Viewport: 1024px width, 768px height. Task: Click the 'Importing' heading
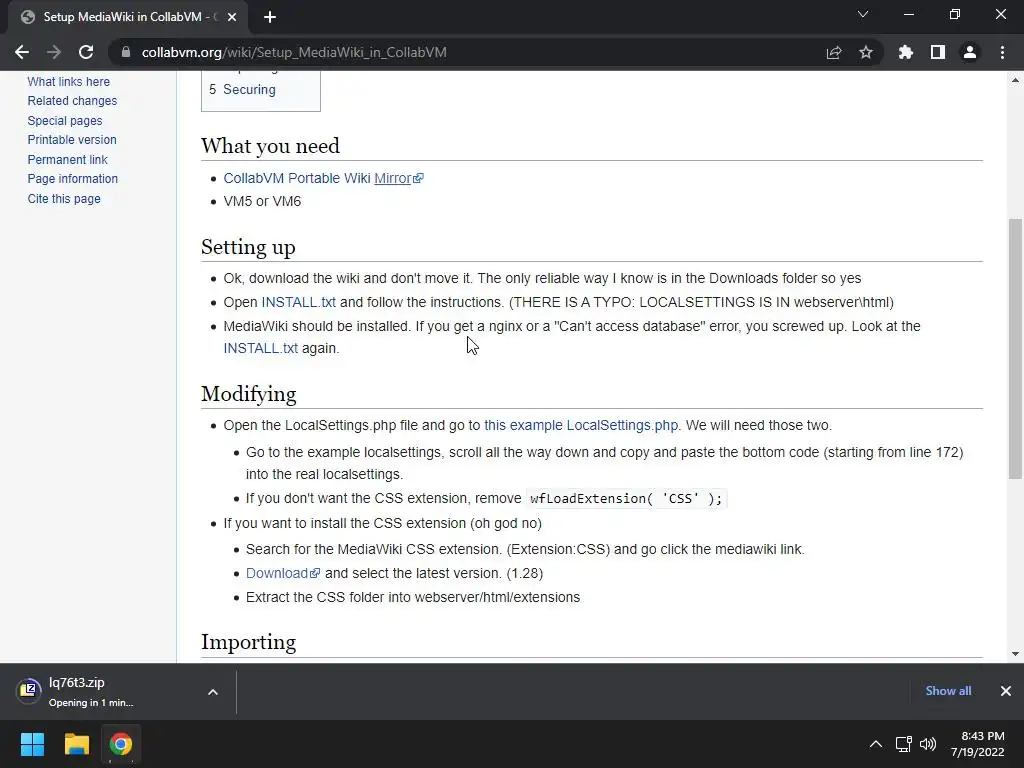tap(248, 642)
